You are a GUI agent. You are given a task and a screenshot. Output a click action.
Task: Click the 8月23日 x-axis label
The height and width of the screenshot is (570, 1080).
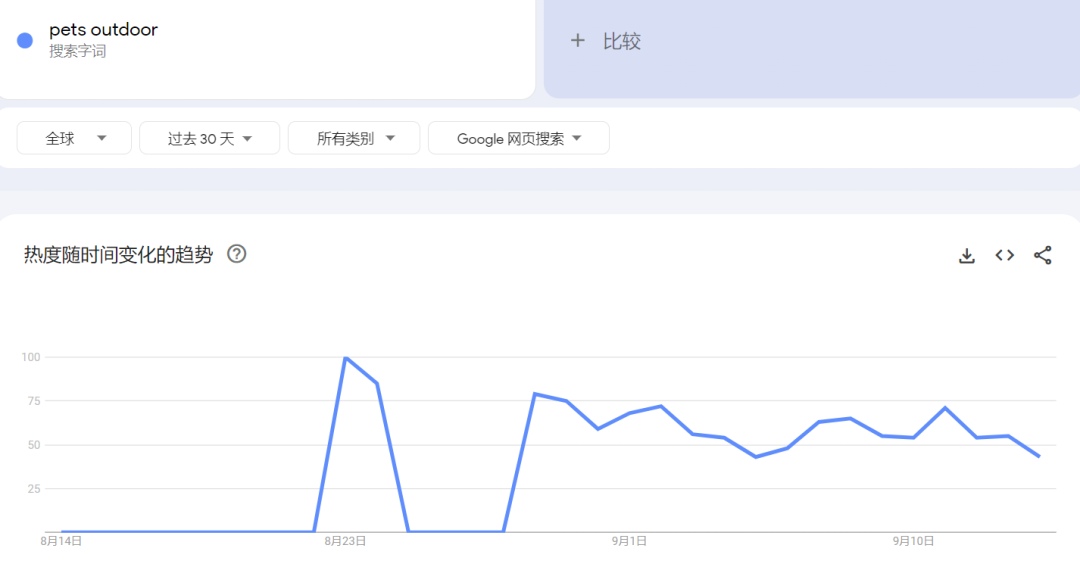pos(345,541)
